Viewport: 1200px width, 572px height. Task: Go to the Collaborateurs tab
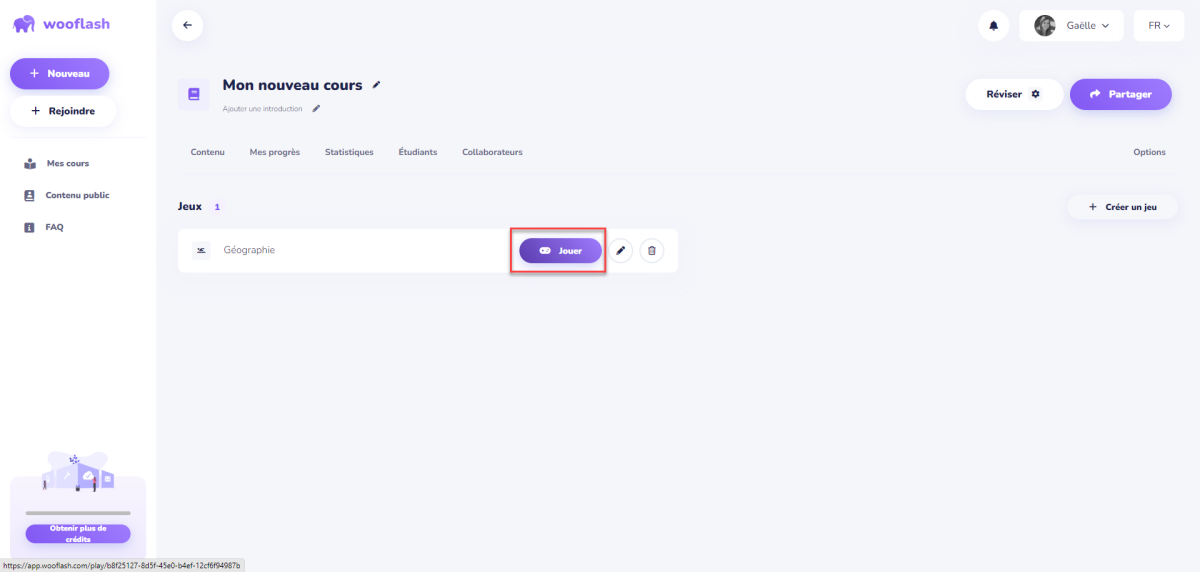[492, 152]
